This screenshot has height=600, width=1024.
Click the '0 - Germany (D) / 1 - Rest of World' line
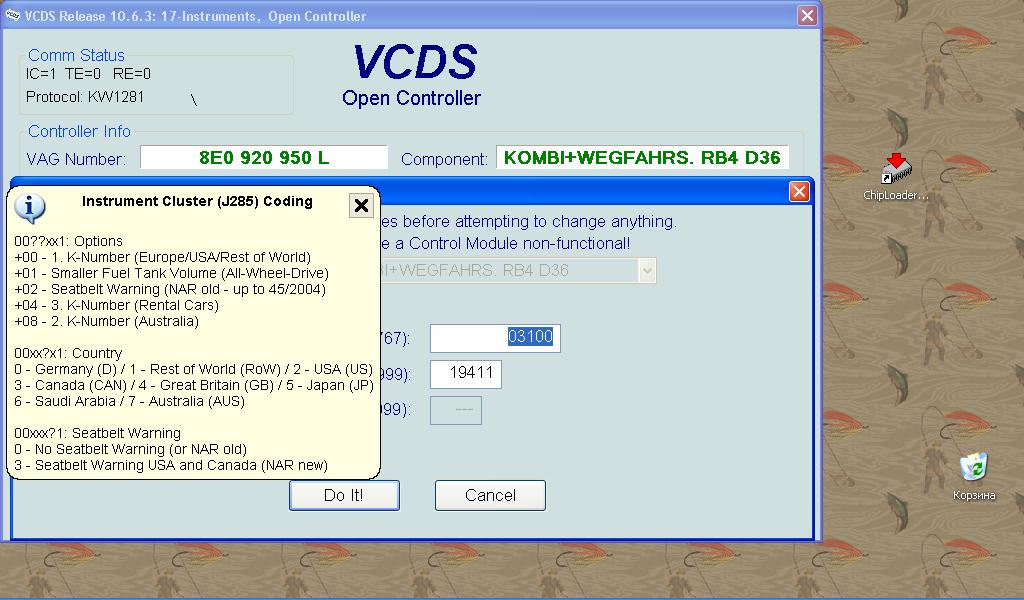point(193,370)
